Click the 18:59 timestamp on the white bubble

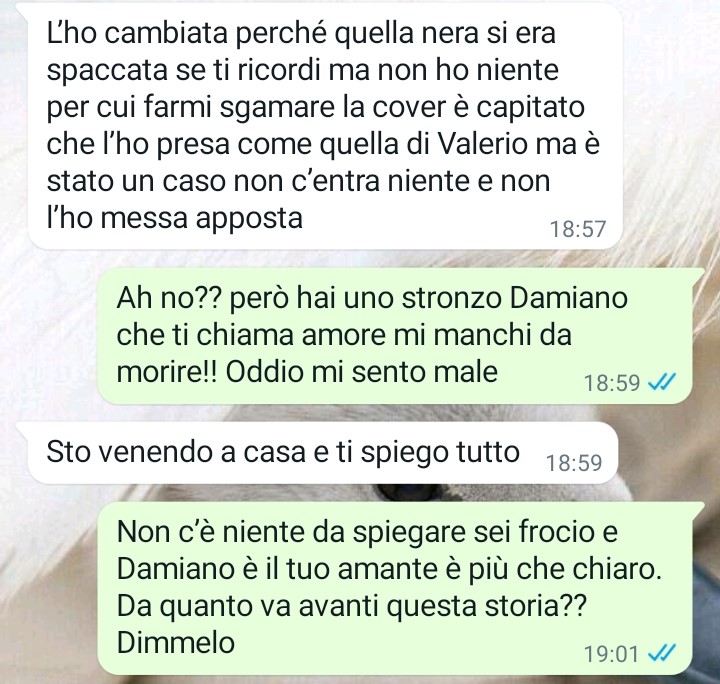[574, 463]
